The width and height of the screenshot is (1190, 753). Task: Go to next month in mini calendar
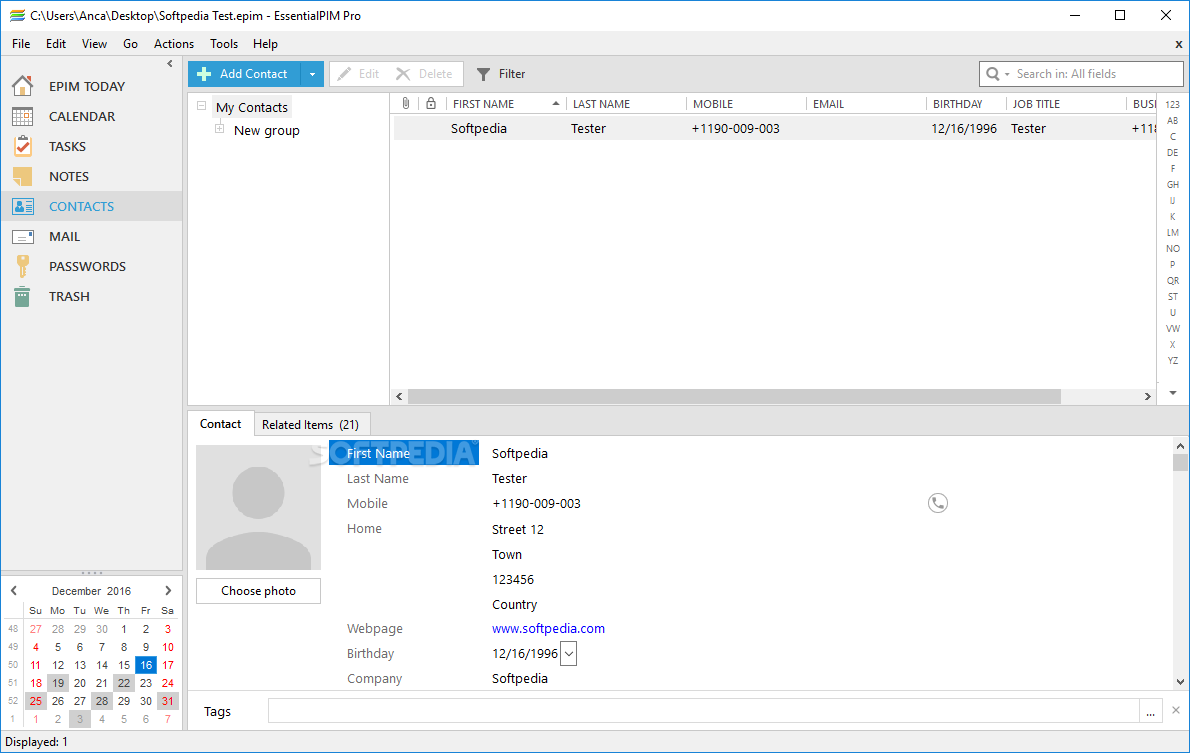pyautogui.click(x=168, y=591)
